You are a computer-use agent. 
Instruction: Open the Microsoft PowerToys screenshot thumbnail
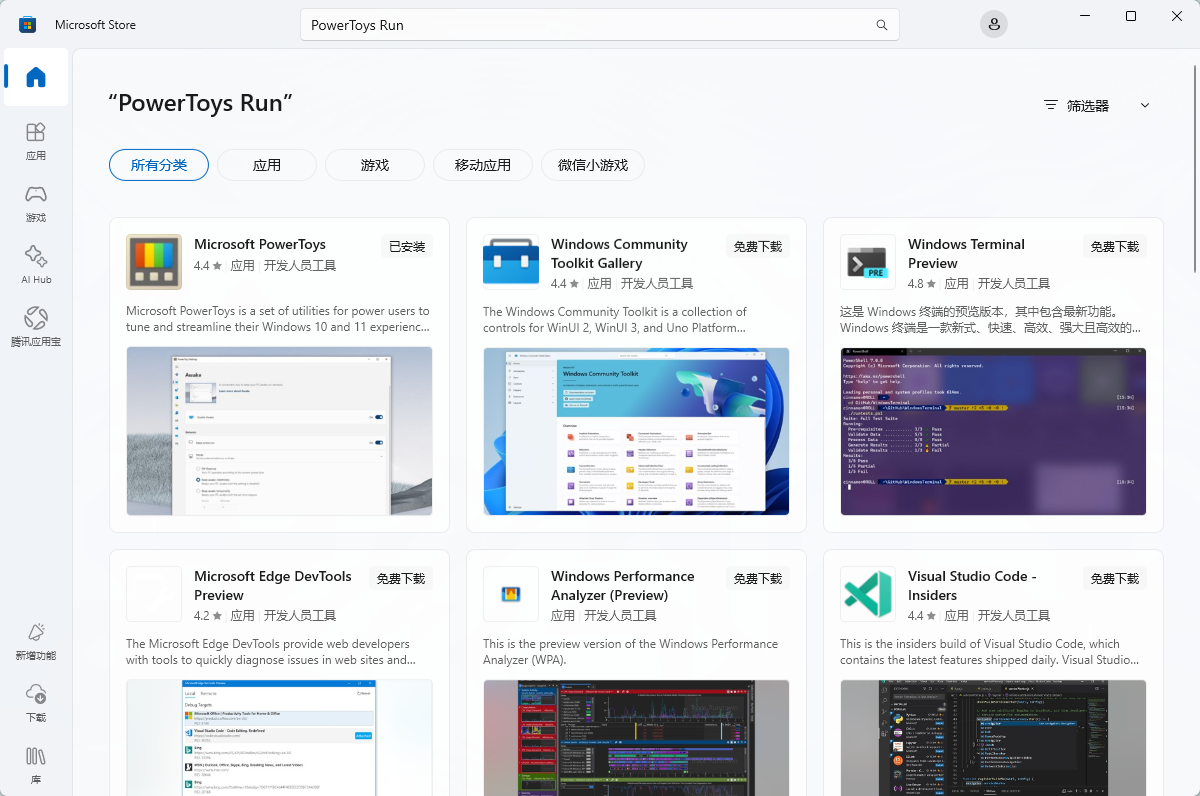279,431
